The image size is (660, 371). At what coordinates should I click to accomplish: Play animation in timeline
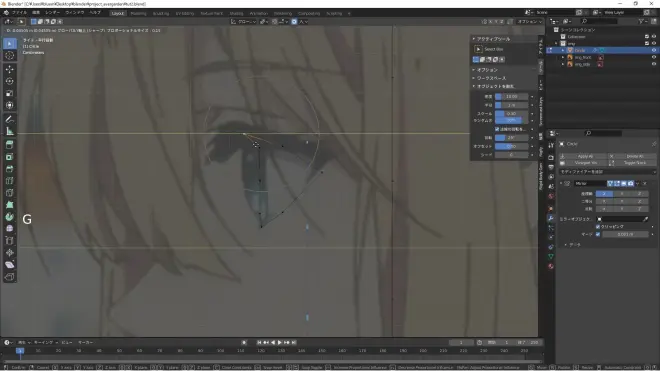[x=280, y=342]
